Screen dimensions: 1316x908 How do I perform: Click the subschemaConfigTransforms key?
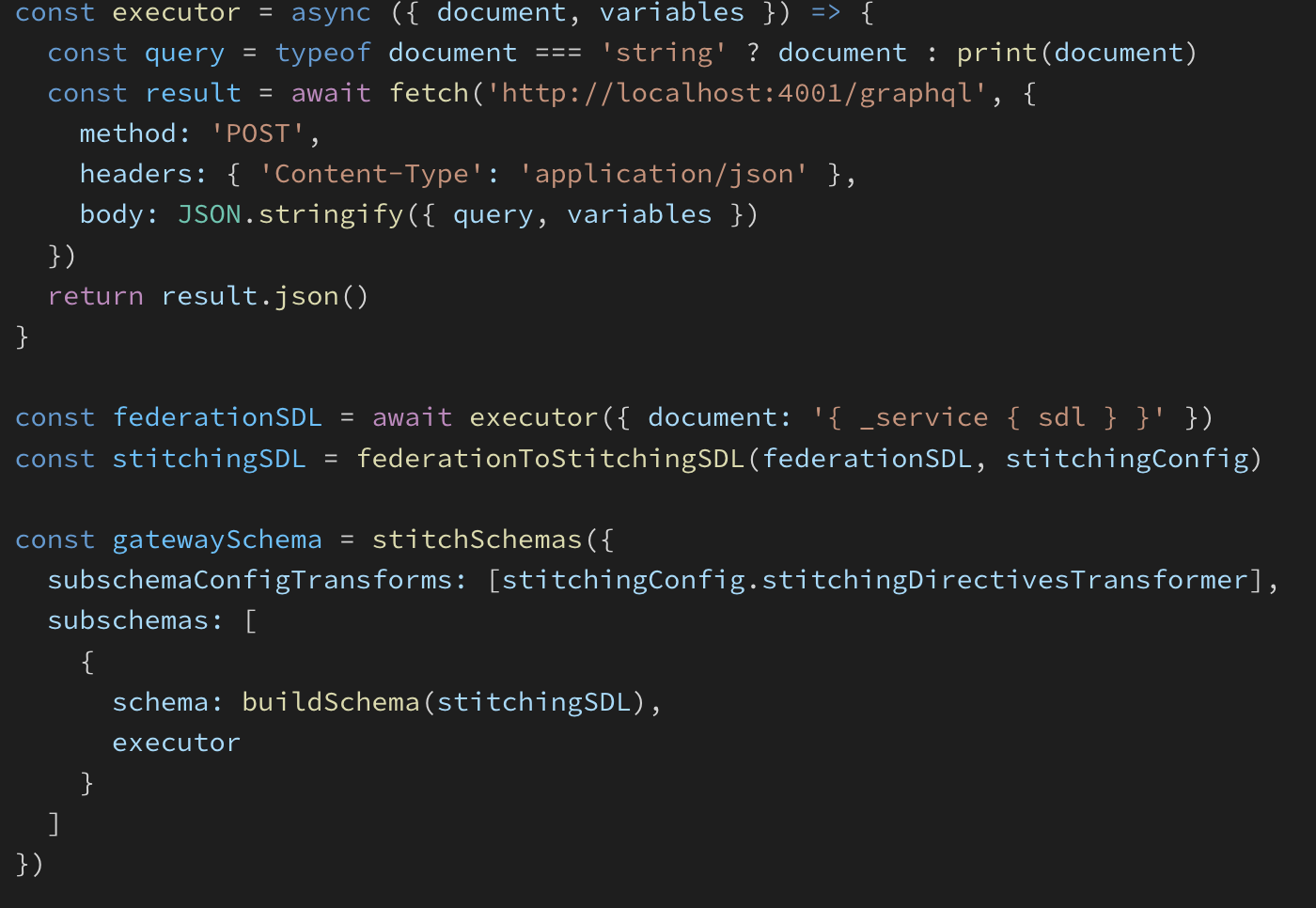[249, 581]
